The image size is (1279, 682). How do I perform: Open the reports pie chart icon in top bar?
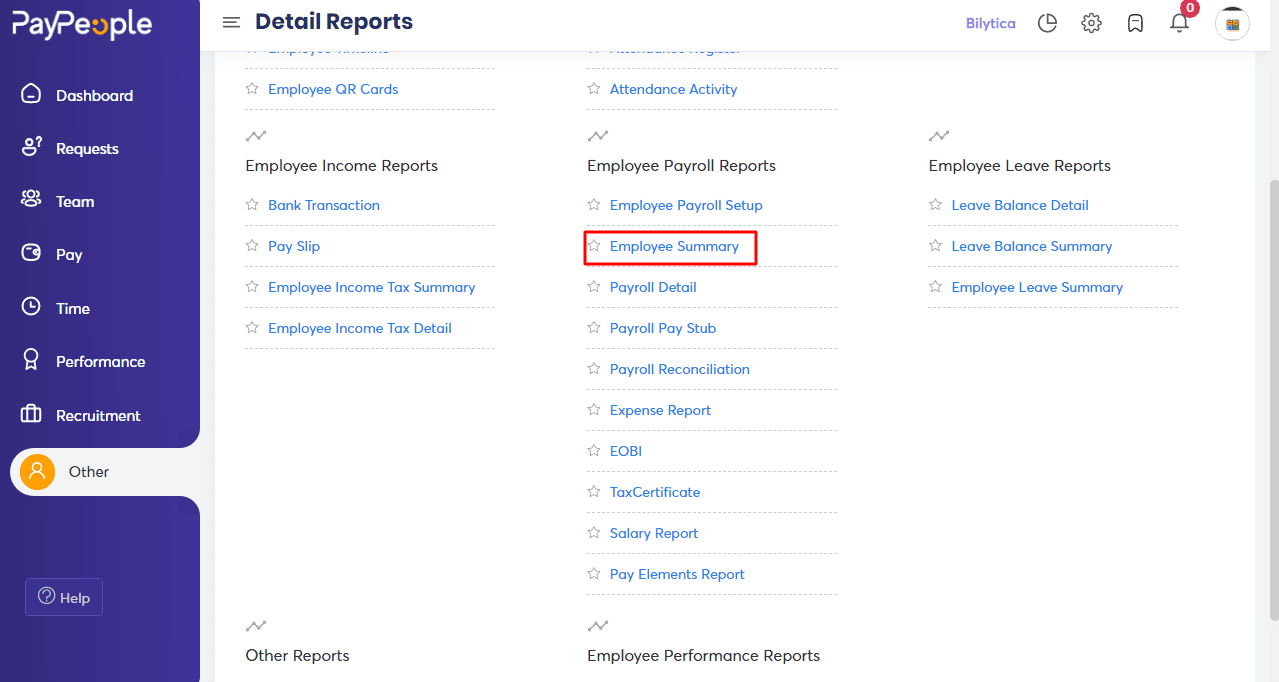pyautogui.click(x=1047, y=22)
